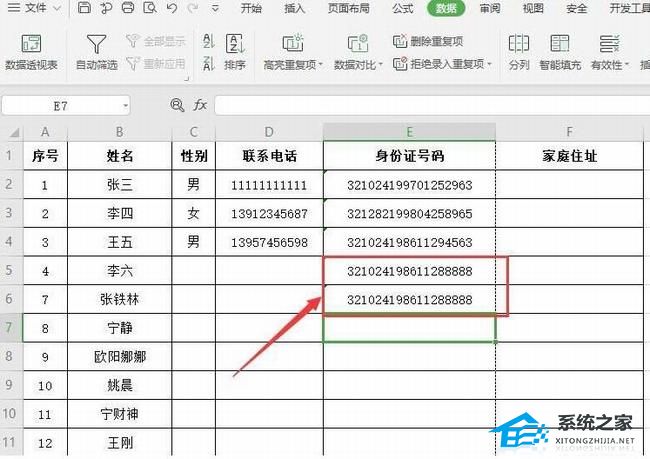The image size is (650, 459).
Task: Expand the quick access toolbar dropdown
Action: pyautogui.click(x=215, y=7)
